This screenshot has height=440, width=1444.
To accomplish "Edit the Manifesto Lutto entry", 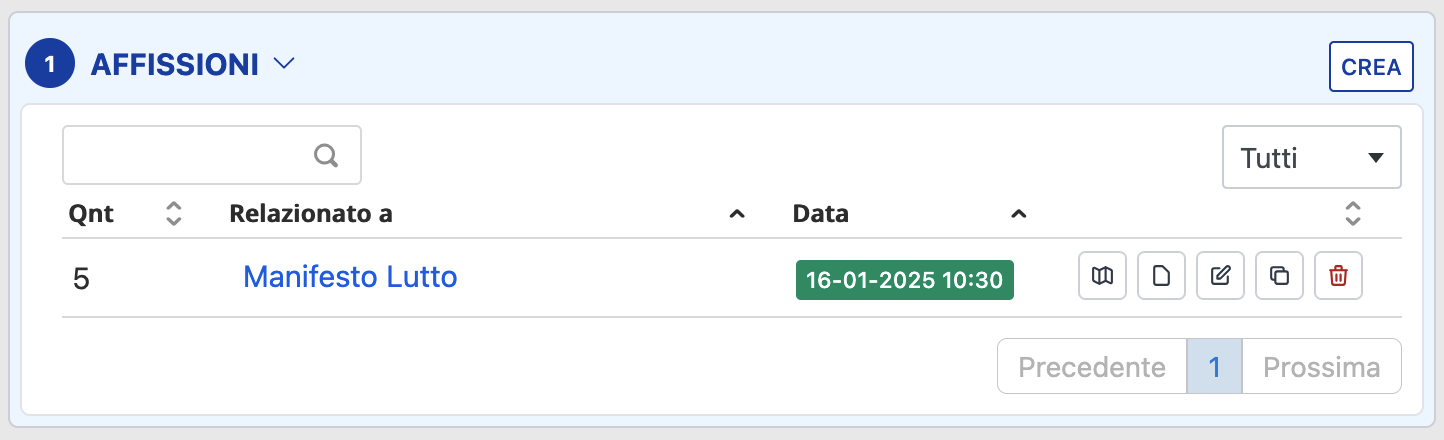I will 1220,277.
